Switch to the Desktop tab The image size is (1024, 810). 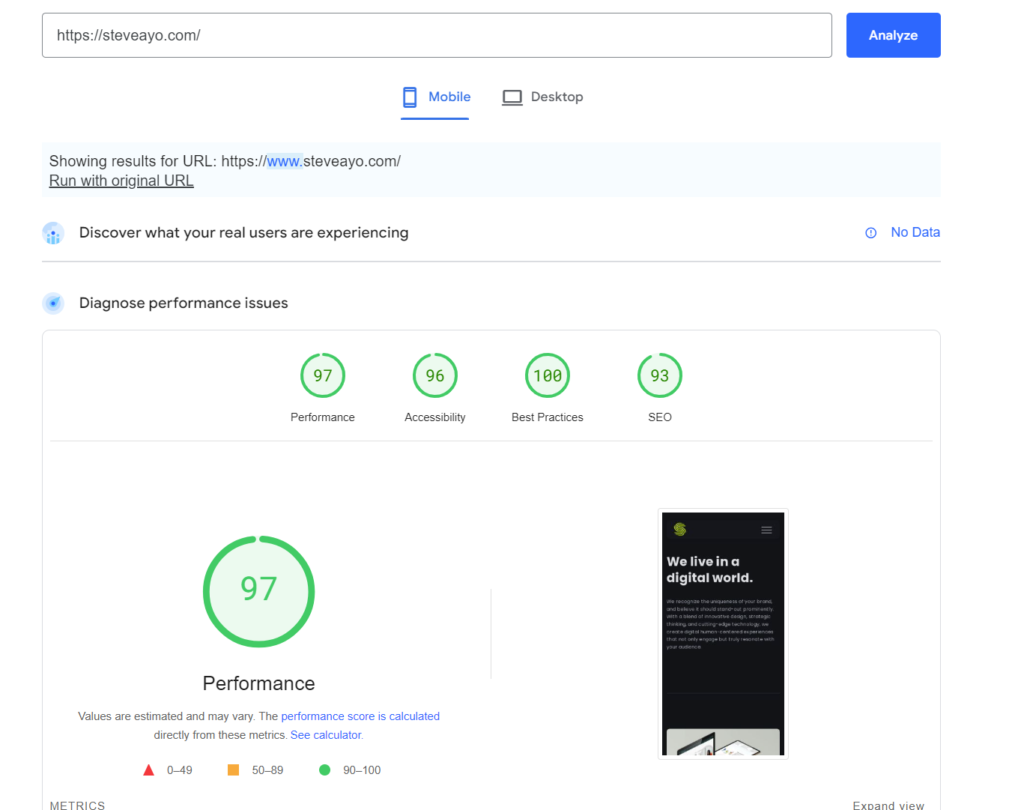click(x=542, y=97)
